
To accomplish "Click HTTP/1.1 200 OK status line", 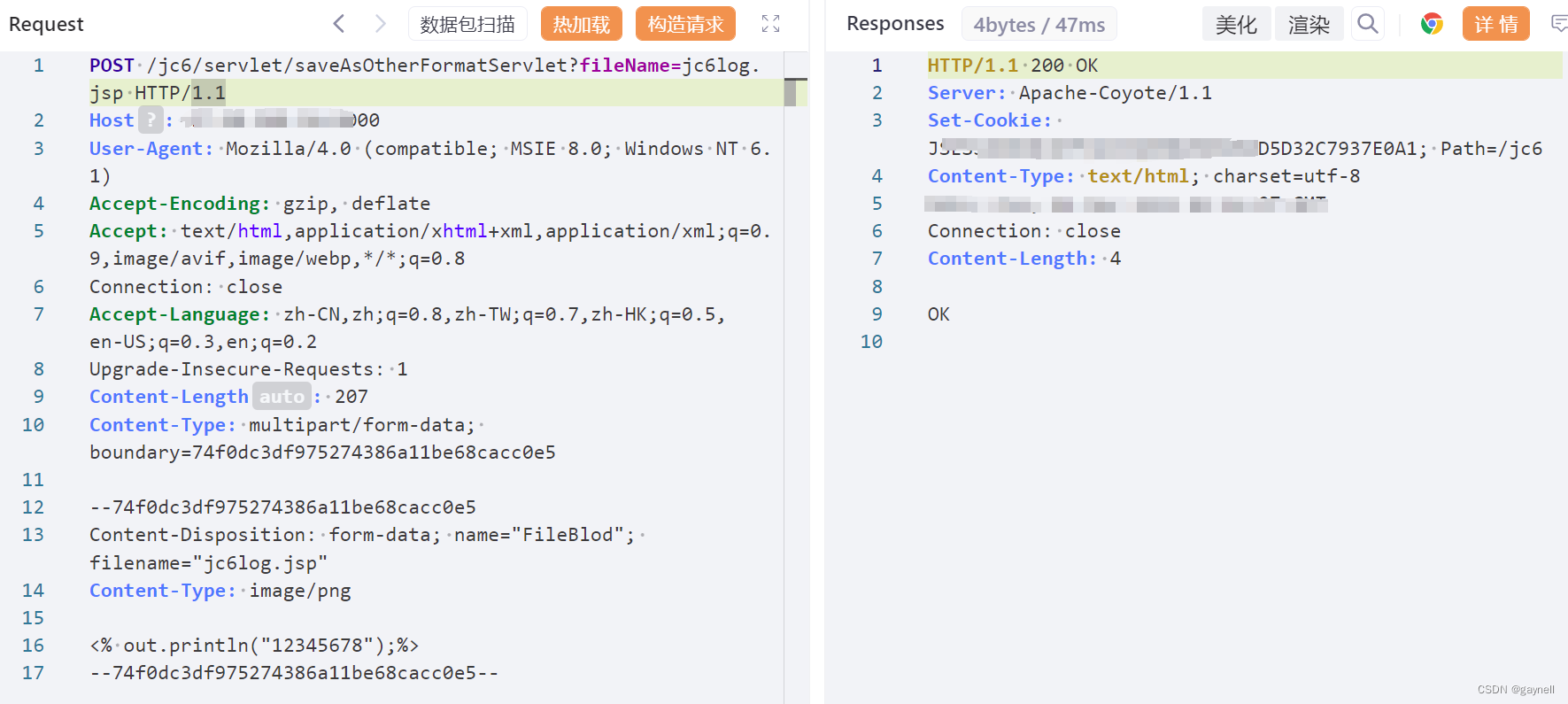I will tap(1013, 66).
